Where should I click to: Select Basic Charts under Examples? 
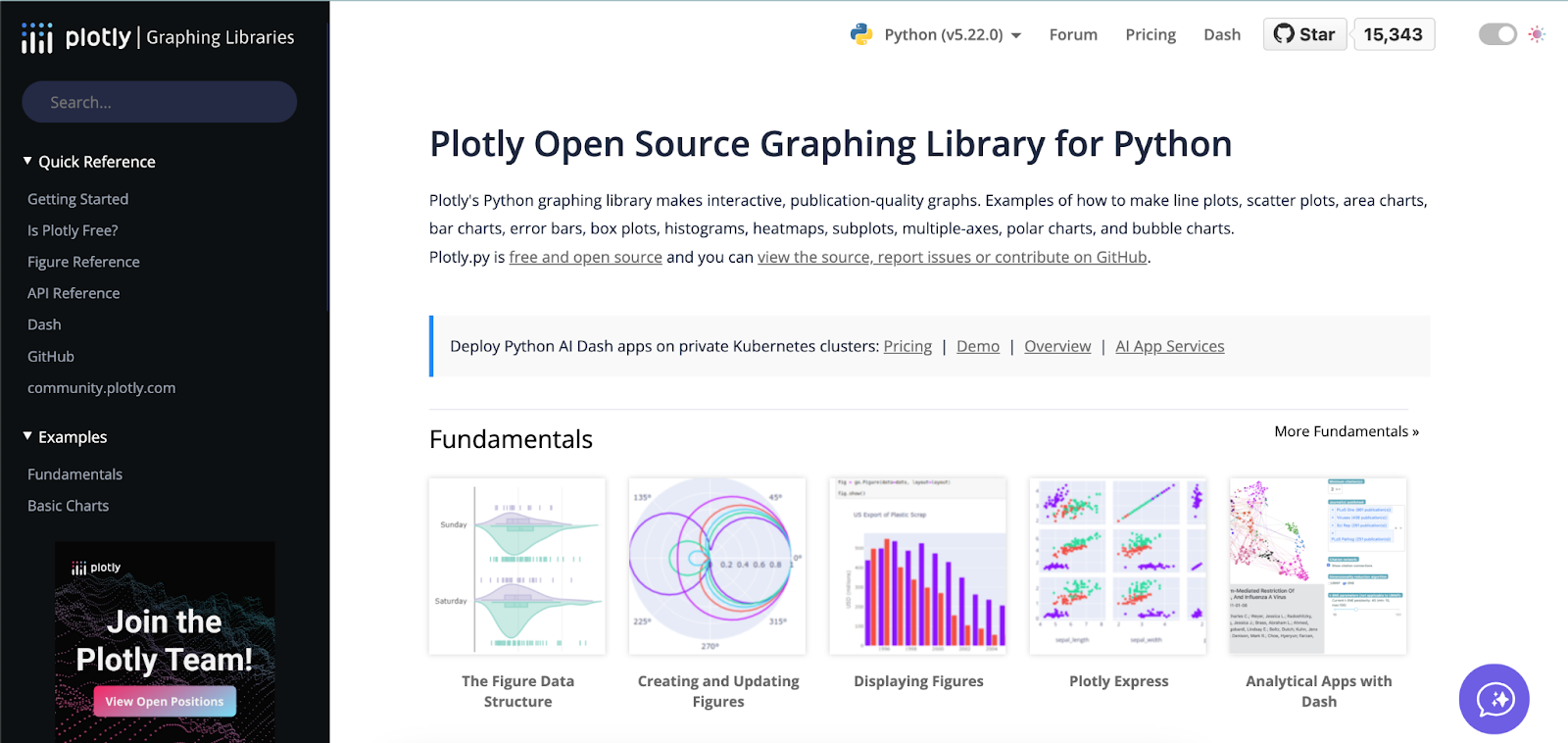pos(69,506)
